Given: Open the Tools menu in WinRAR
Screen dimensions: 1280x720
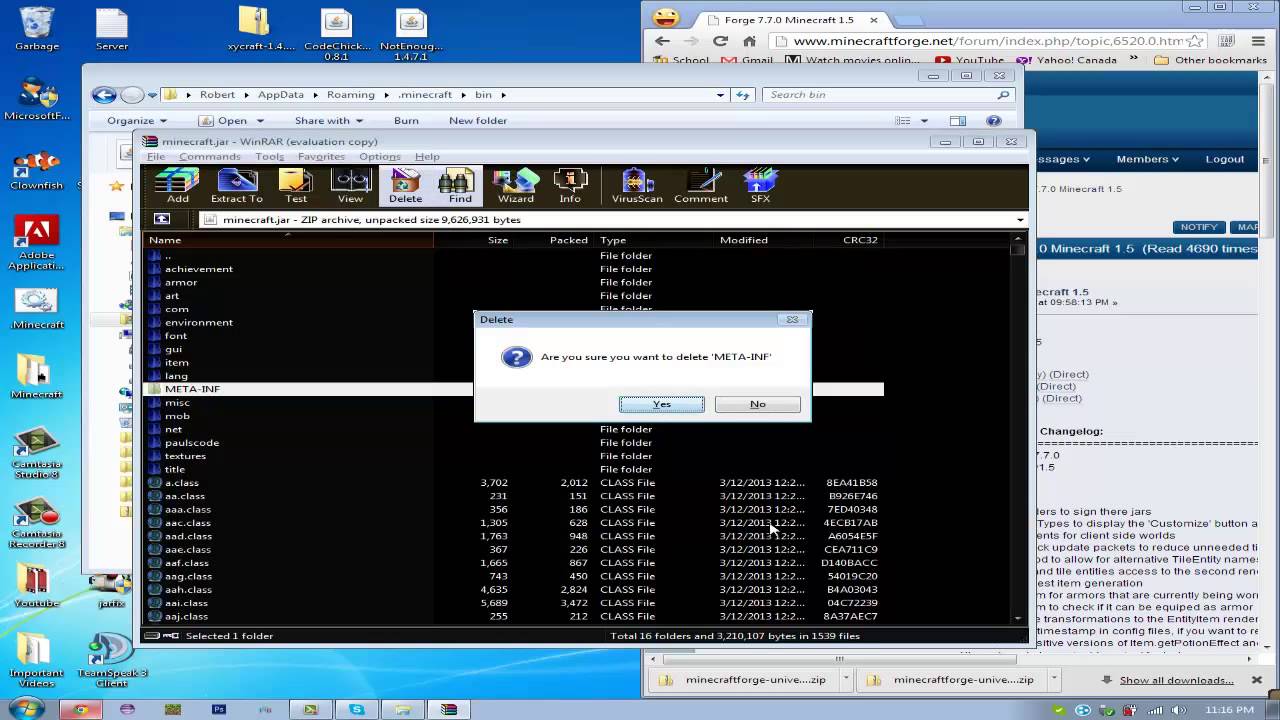Looking at the screenshot, I should click(269, 157).
